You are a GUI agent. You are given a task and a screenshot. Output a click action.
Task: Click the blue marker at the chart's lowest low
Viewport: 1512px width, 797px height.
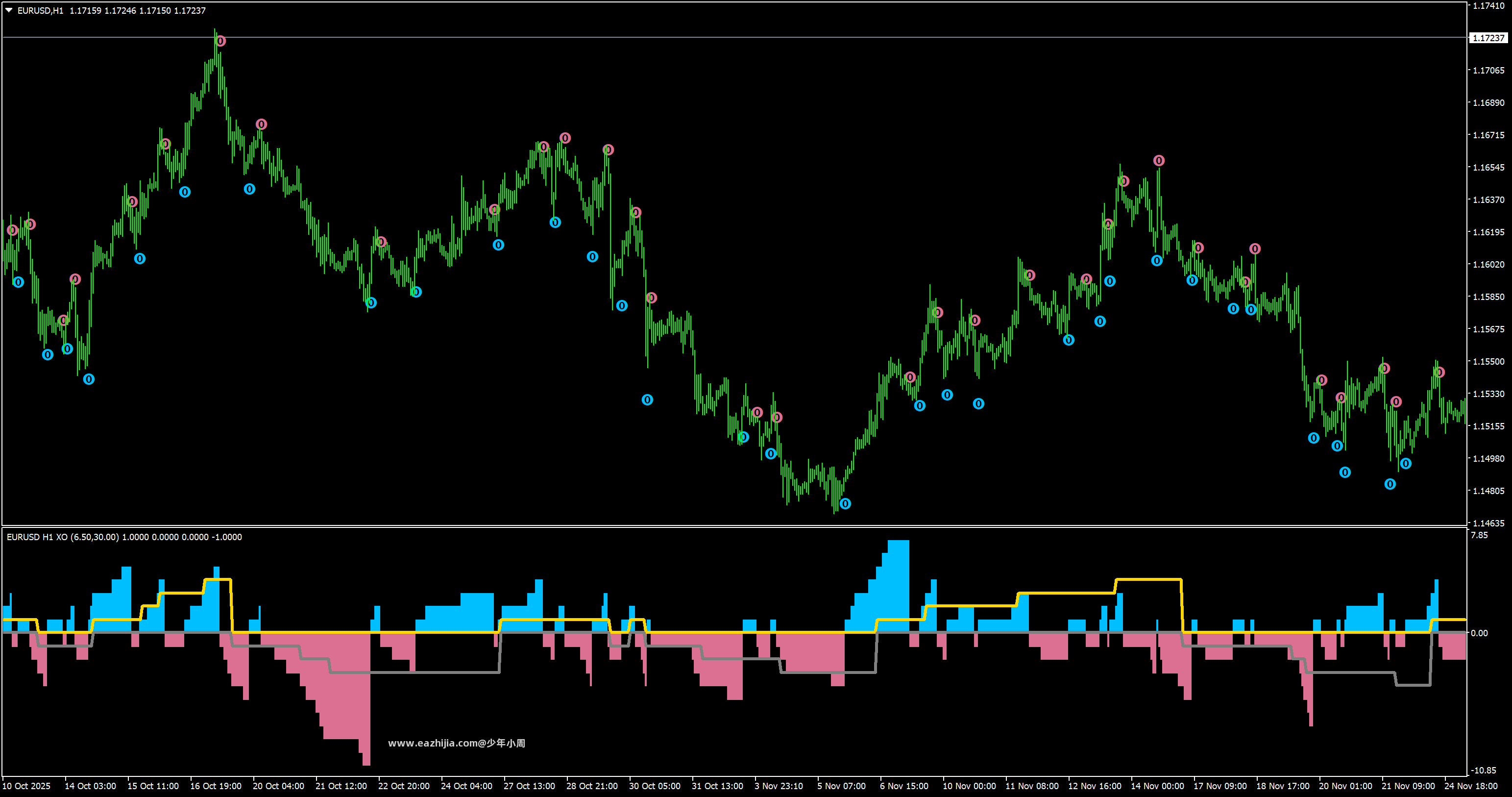pos(845,503)
